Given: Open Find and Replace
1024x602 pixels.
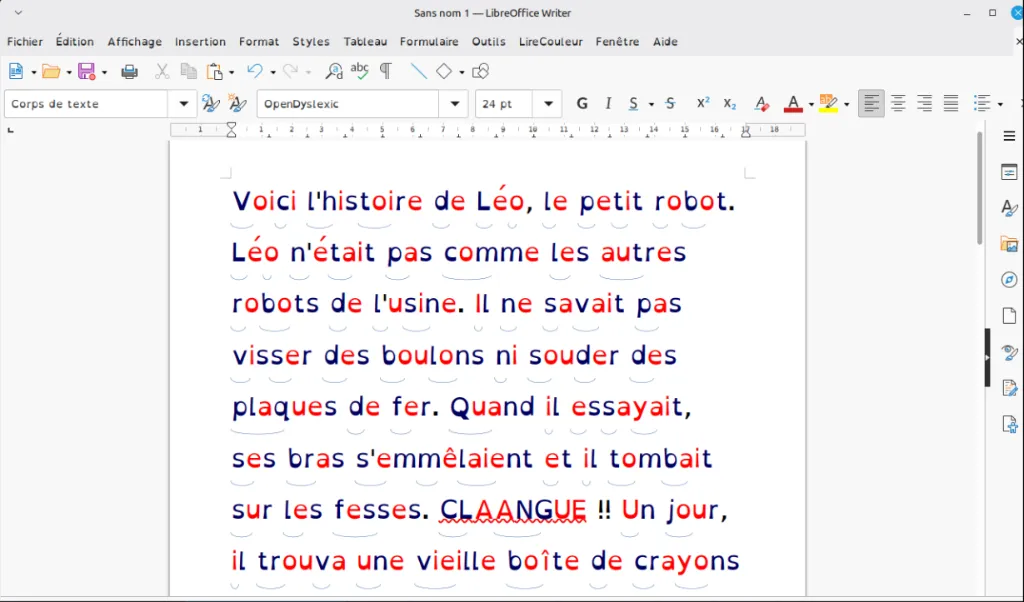Looking at the screenshot, I should [334, 71].
